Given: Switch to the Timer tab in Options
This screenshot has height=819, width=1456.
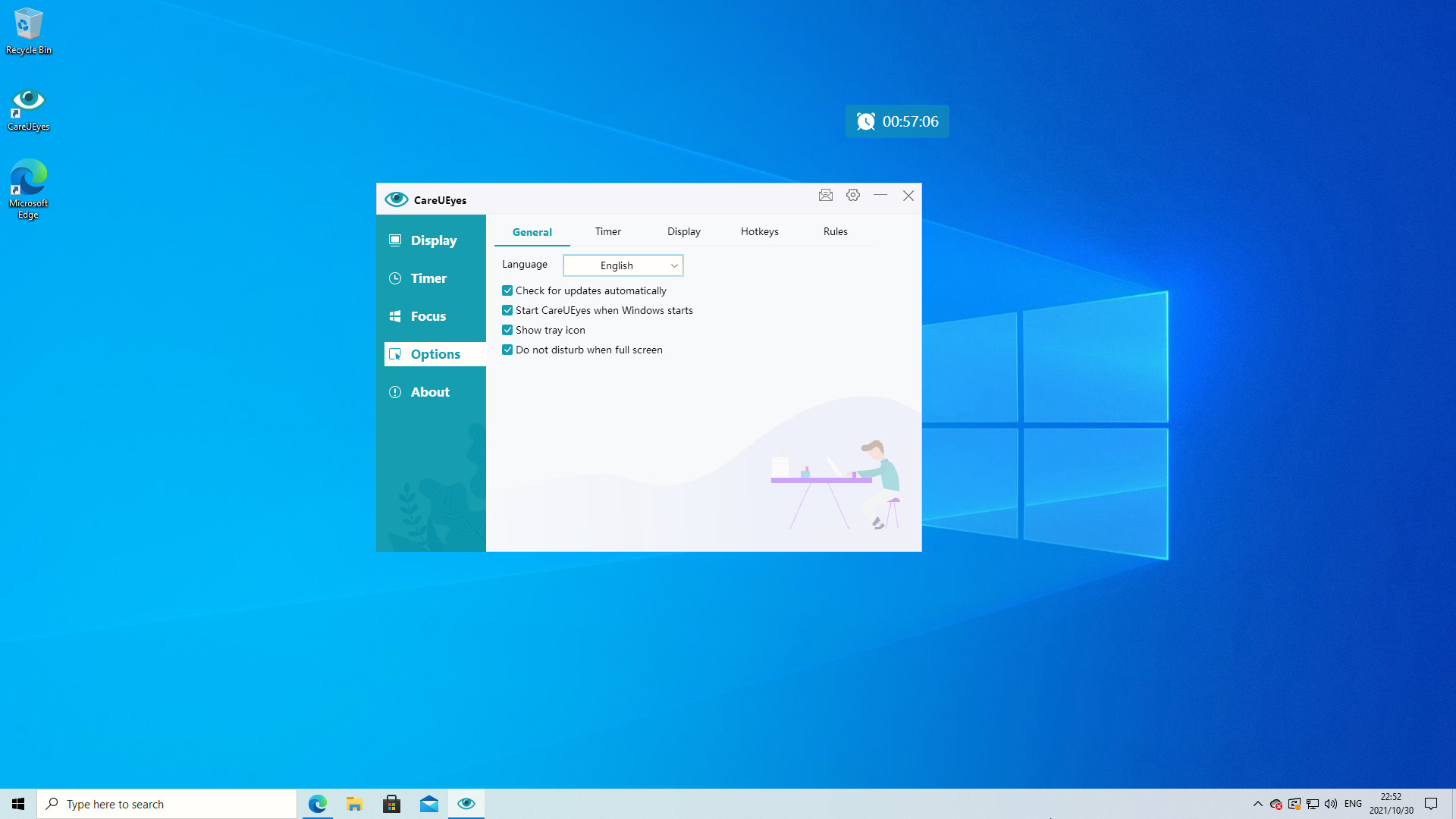Looking at the screenshot, I should pos(607,231).
